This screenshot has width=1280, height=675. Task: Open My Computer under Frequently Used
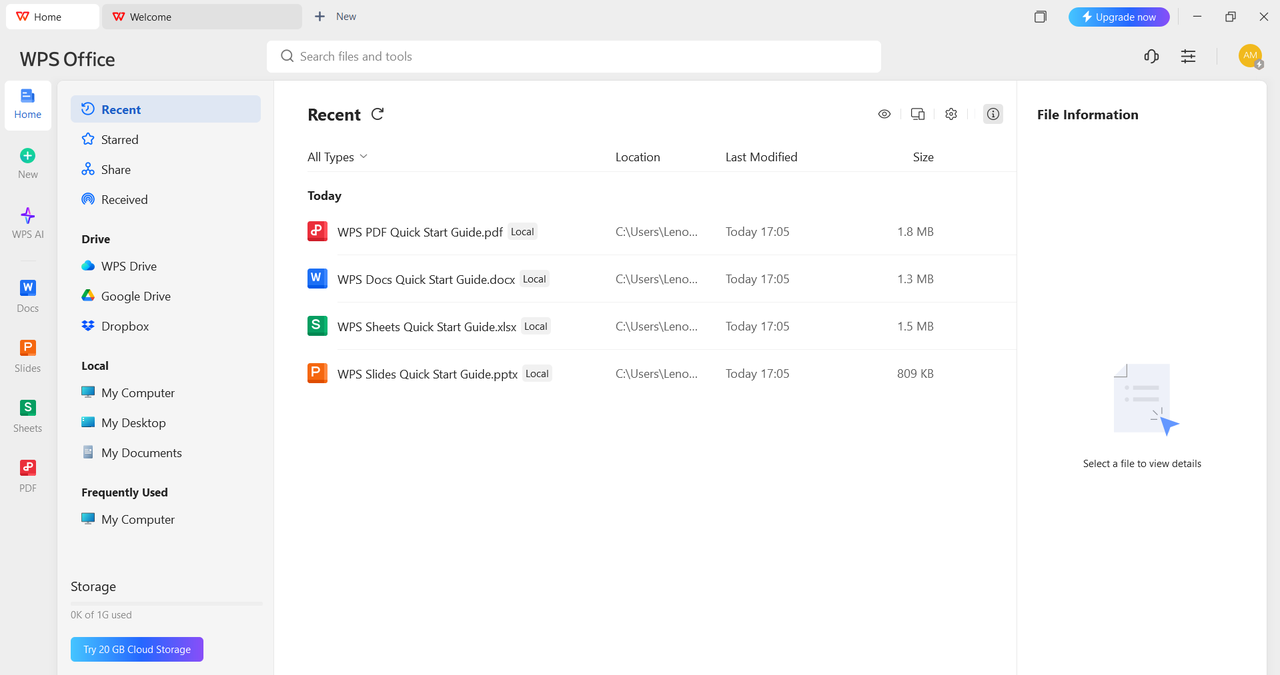tap(165, 519)
